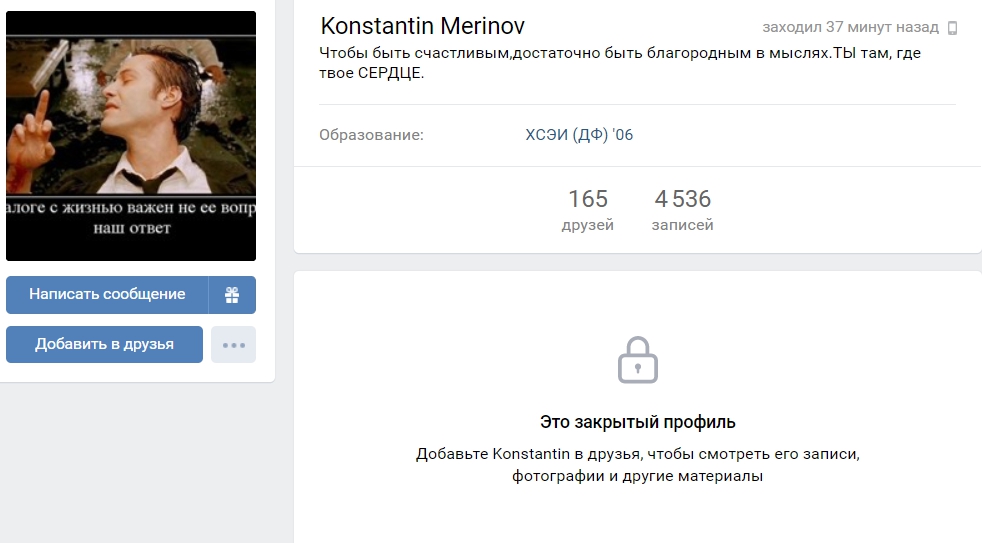Screen dimensions: 982x543
Task: Click the avatar caption text наш ответ
Action: click(x=132, y=228)
